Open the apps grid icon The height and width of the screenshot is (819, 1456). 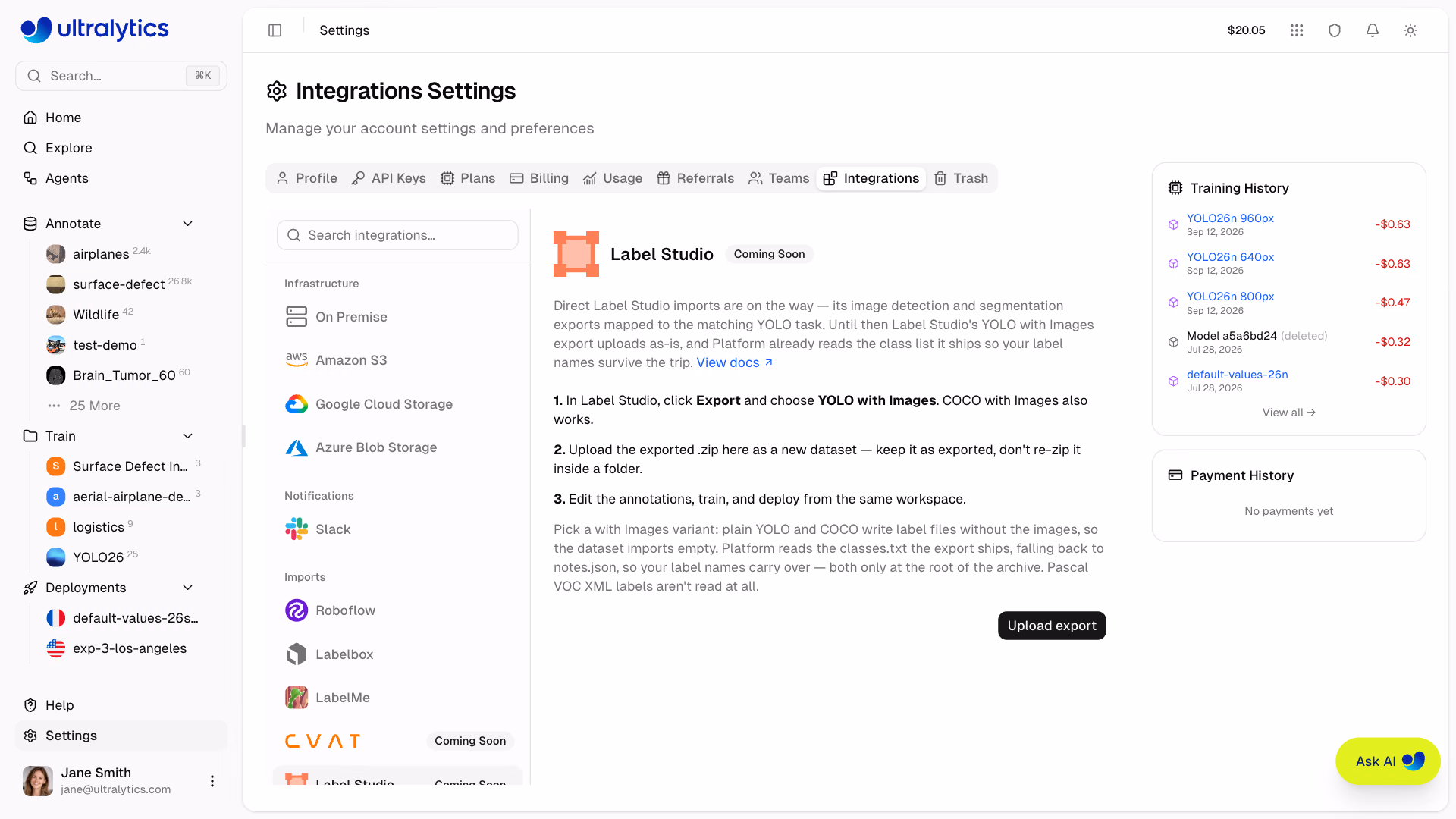coord(1297,30)
